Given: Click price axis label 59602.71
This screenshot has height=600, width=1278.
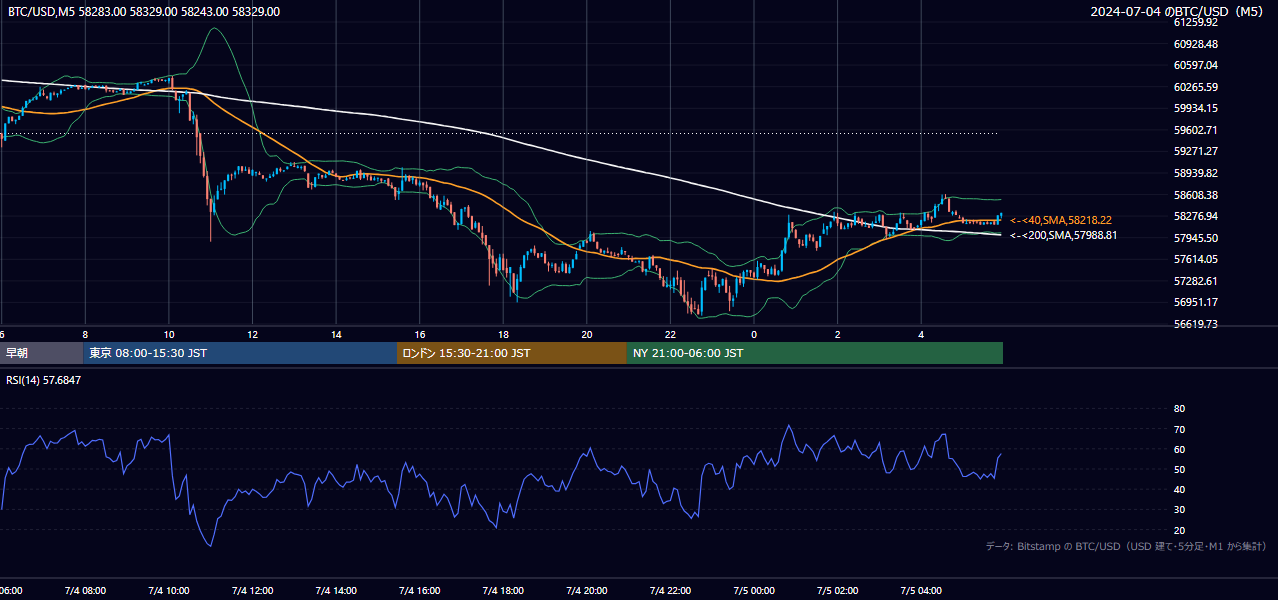Looking at the screenshot, I should (1196, 130).
